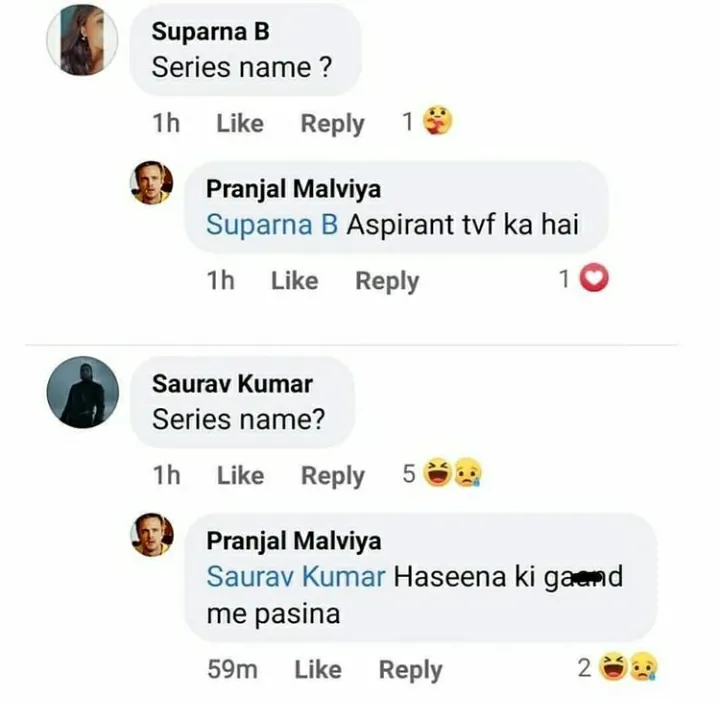The height and width of the screenshot is (707, 720).
Task: Like the reply posted 59m ago
Action: 318,669
